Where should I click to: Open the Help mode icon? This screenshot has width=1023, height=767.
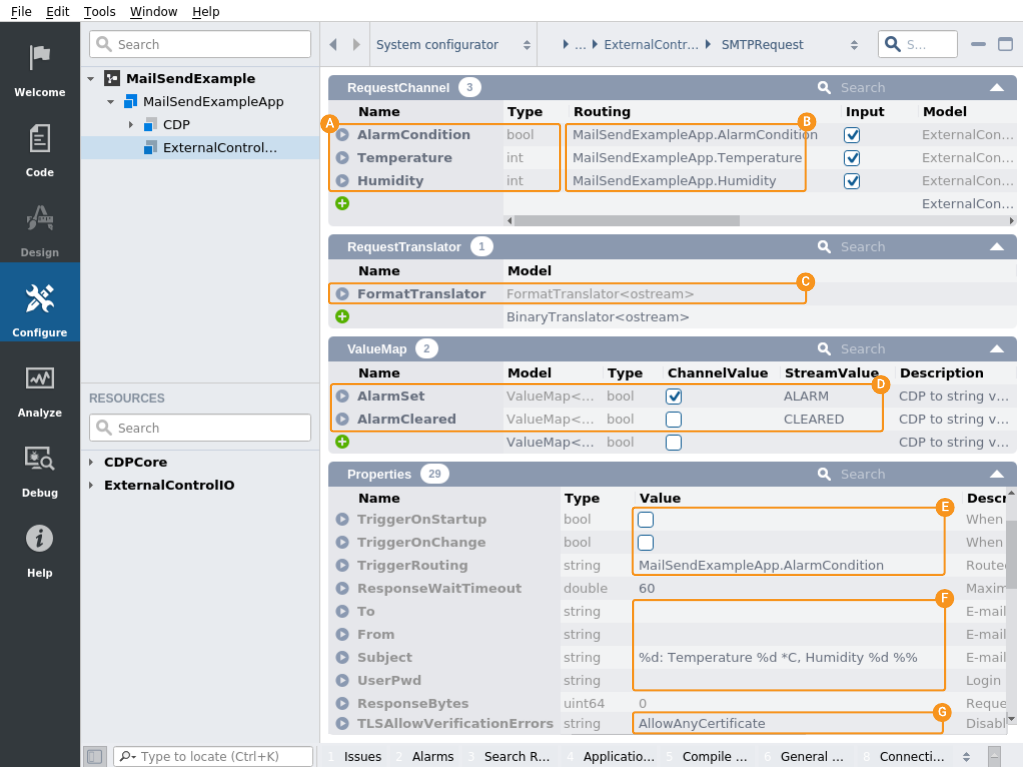point(39,550)
